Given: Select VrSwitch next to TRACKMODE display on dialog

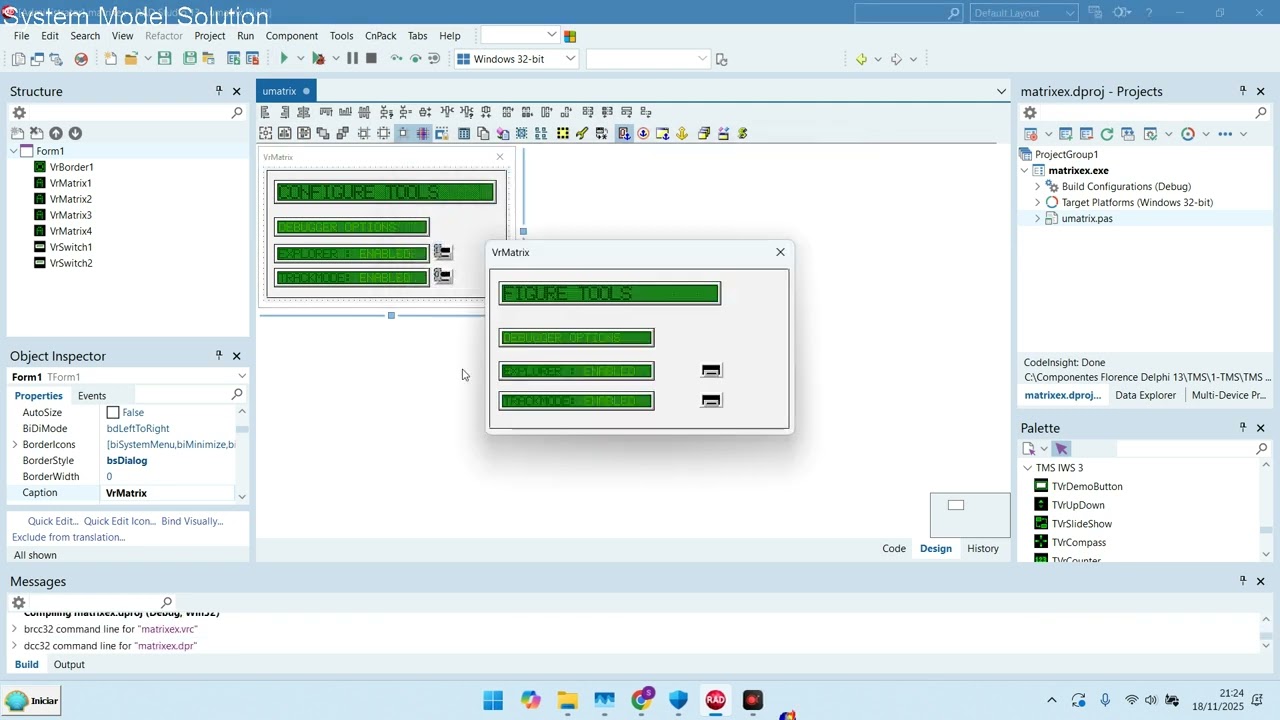Looking at the screenshot, I should pyautogui.click(x=711, y=400).
